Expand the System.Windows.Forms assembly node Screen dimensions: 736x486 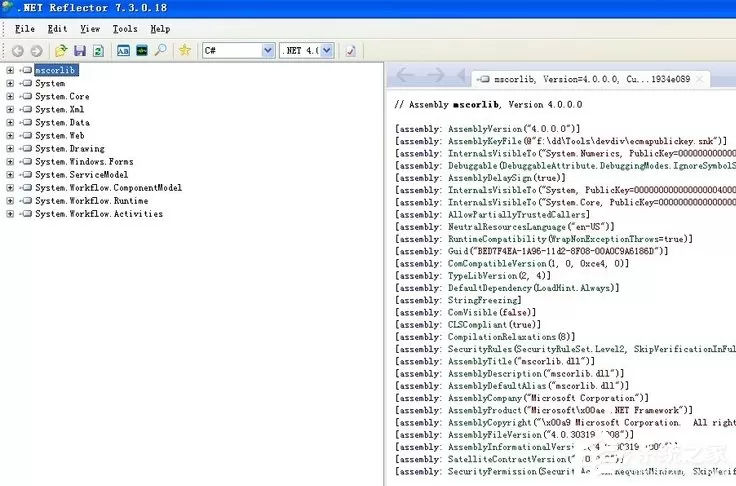pyautogui.click(x=10, y=162)
